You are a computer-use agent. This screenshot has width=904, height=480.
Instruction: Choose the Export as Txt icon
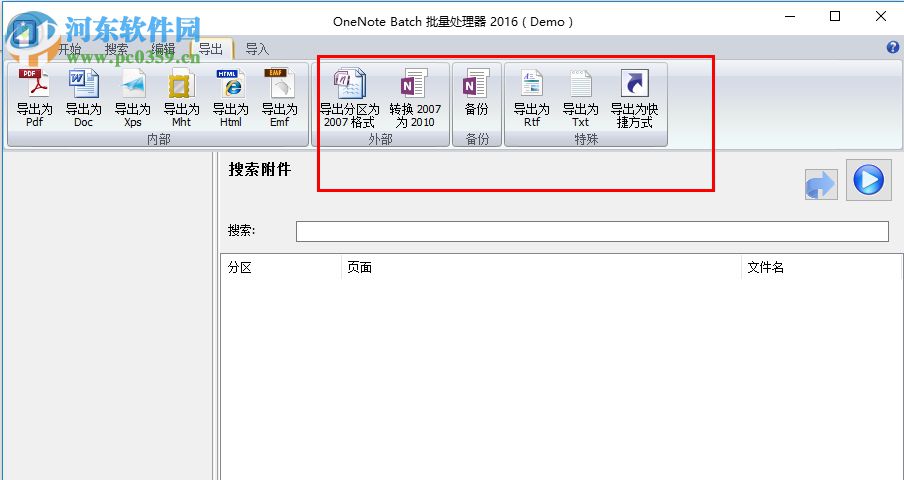click(x=581, y=97)
